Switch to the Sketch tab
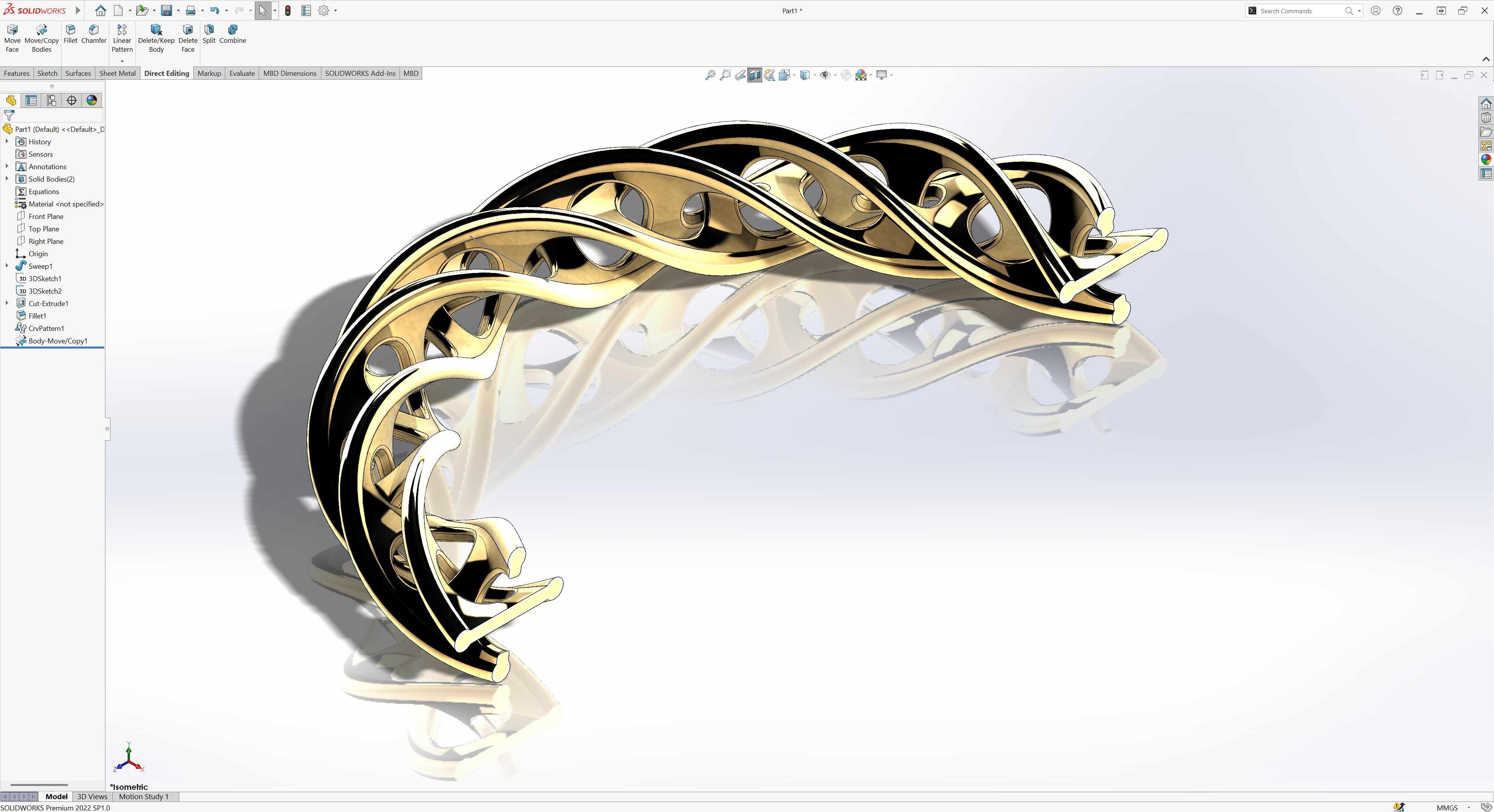The image size is (1494, 812). coord(47,73)
